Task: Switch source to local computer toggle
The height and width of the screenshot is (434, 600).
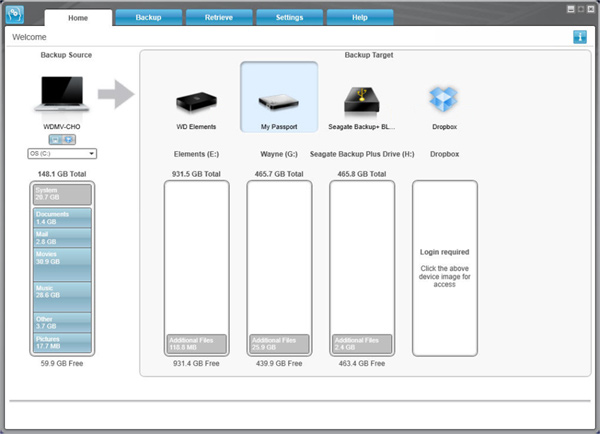Action: pos(55,140)
